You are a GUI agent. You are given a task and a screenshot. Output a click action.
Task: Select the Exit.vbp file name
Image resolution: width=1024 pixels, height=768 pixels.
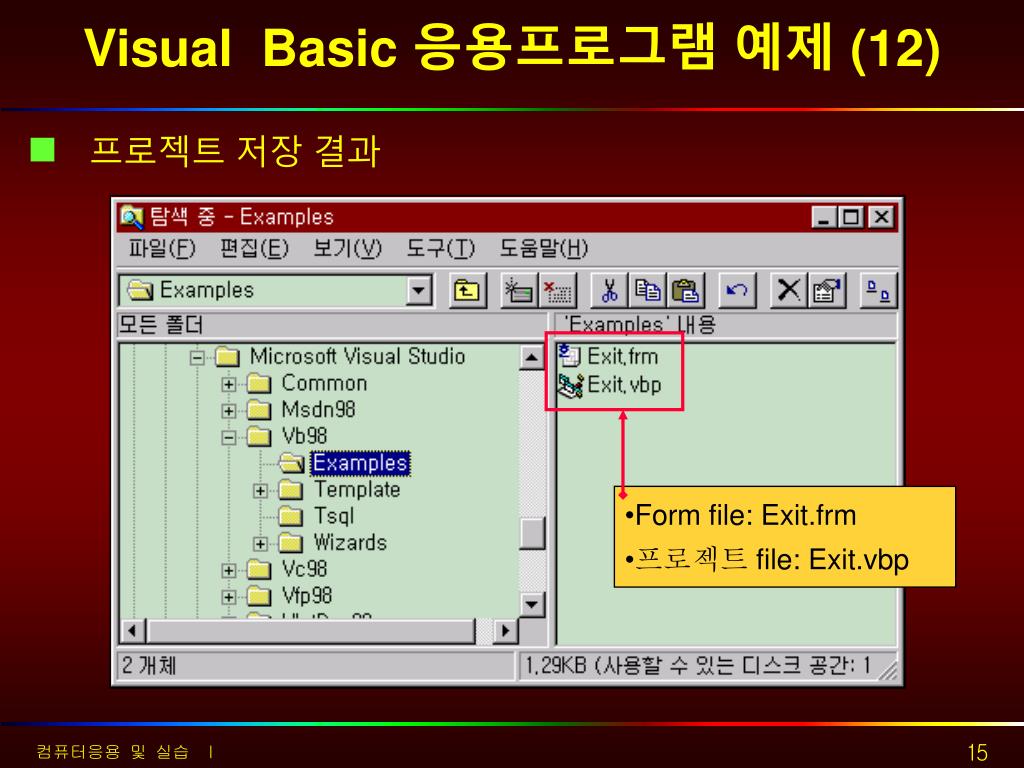(624, 385)
